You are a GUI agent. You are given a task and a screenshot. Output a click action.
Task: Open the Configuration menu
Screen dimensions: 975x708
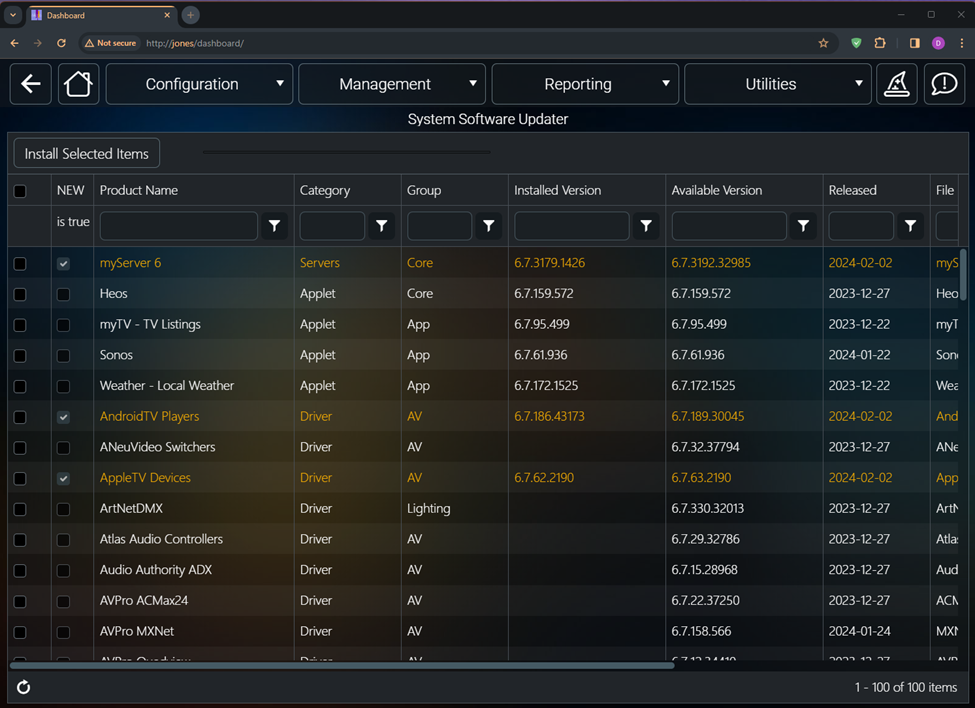coord(199,83)
